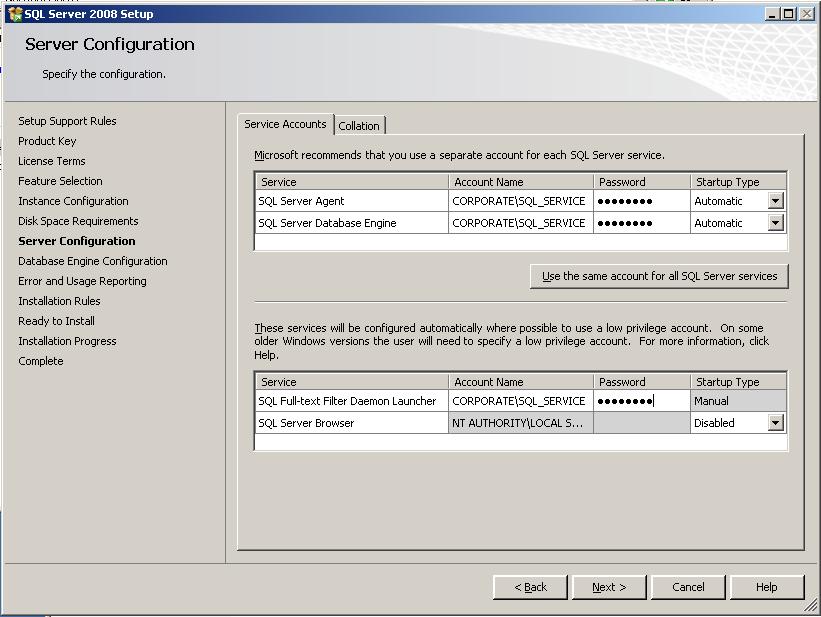Select the Service Accounts tab
The width and height of the screenshot is (821, 617).
(x=285, y=124)
